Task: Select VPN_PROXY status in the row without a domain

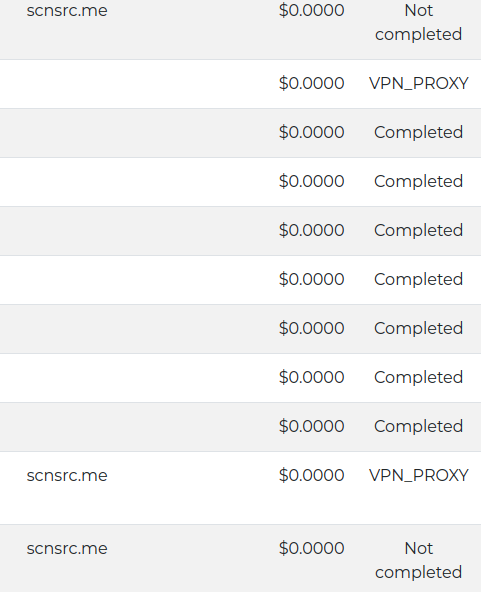Action: (418, 83)
